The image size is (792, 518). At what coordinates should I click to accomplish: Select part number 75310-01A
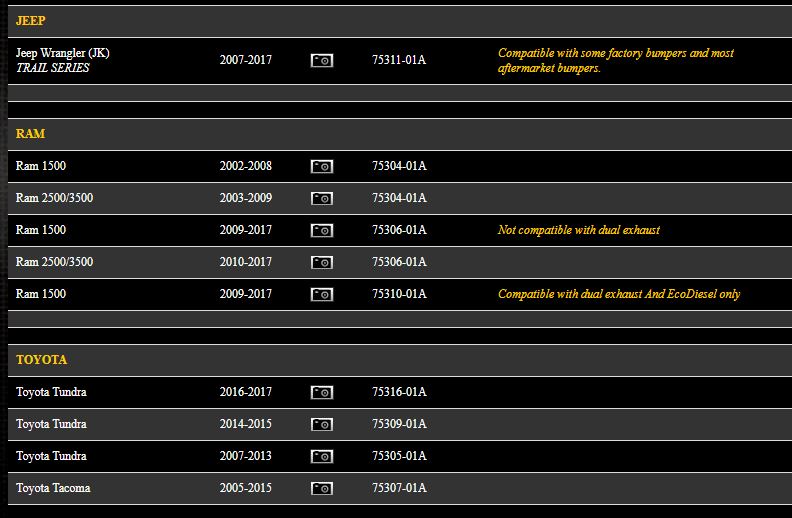click(399, 293)
